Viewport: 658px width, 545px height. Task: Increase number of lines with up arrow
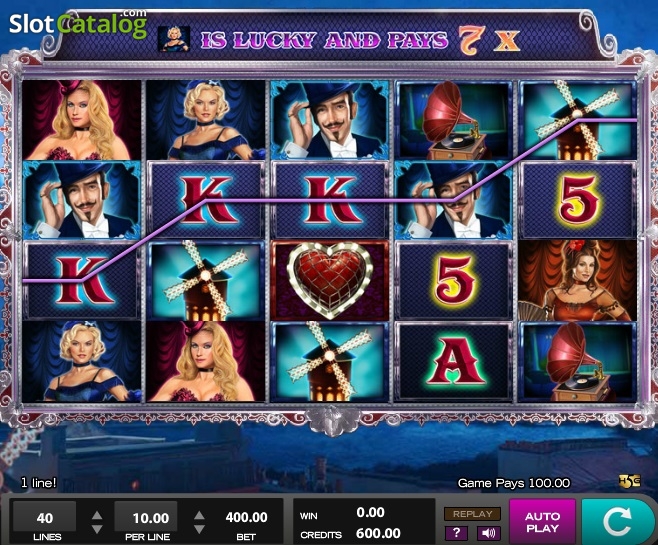[x=97, y=515]
